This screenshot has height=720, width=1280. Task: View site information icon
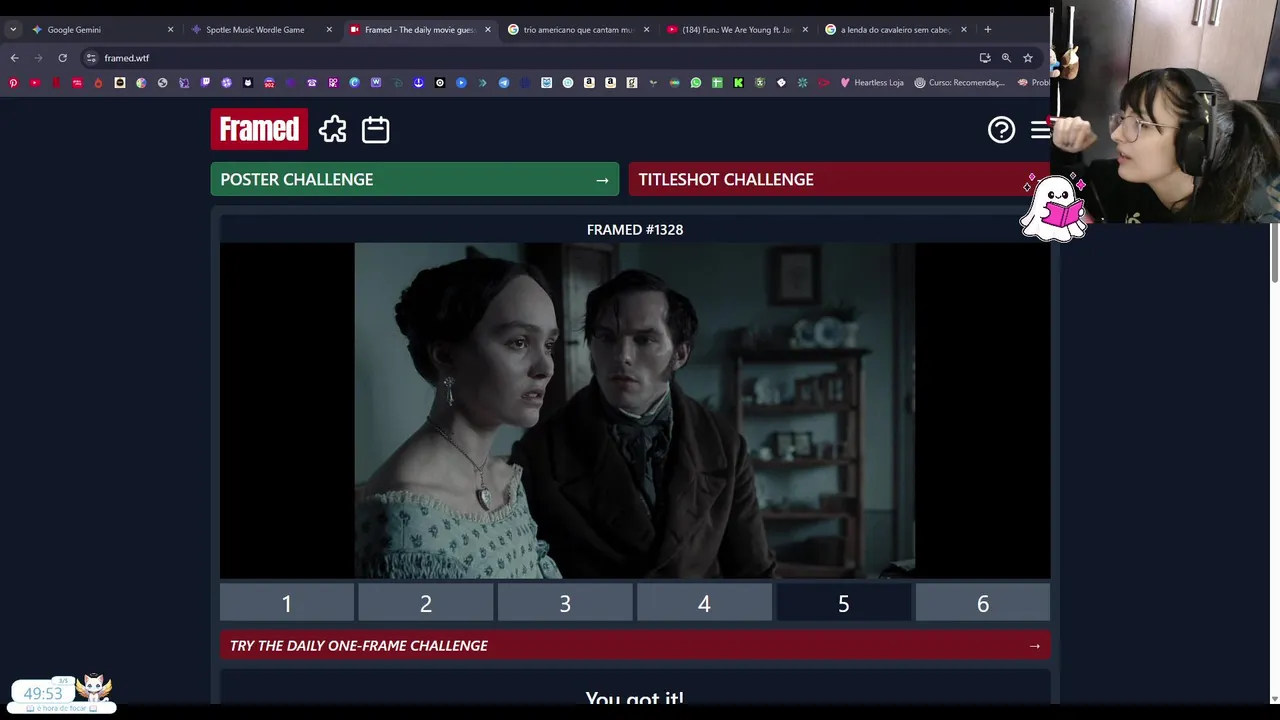pos(91,58)
